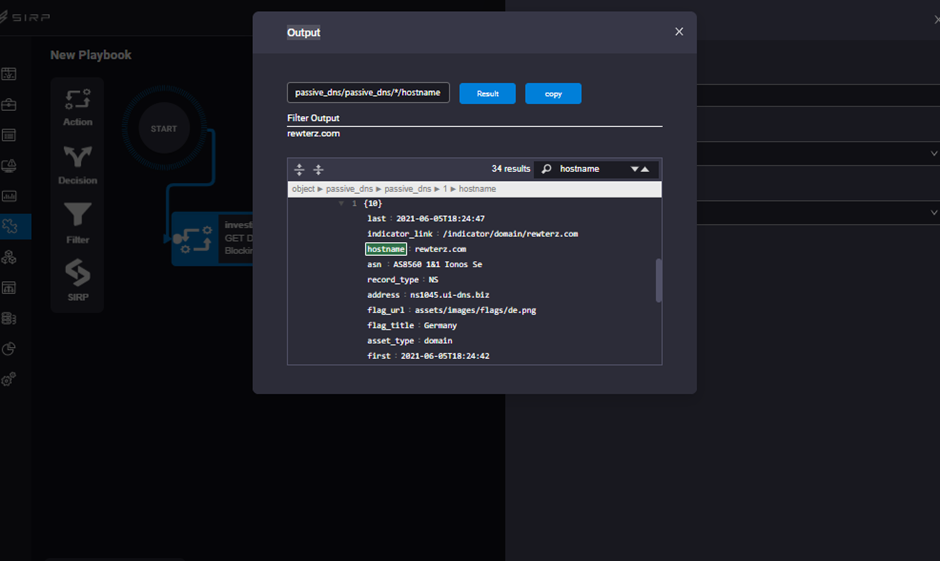Viewport: 940px width, 561px height.
Task: Click the 'first' timestamp 2021-06-05T18:24:42
Action: (x=445, y=356)
